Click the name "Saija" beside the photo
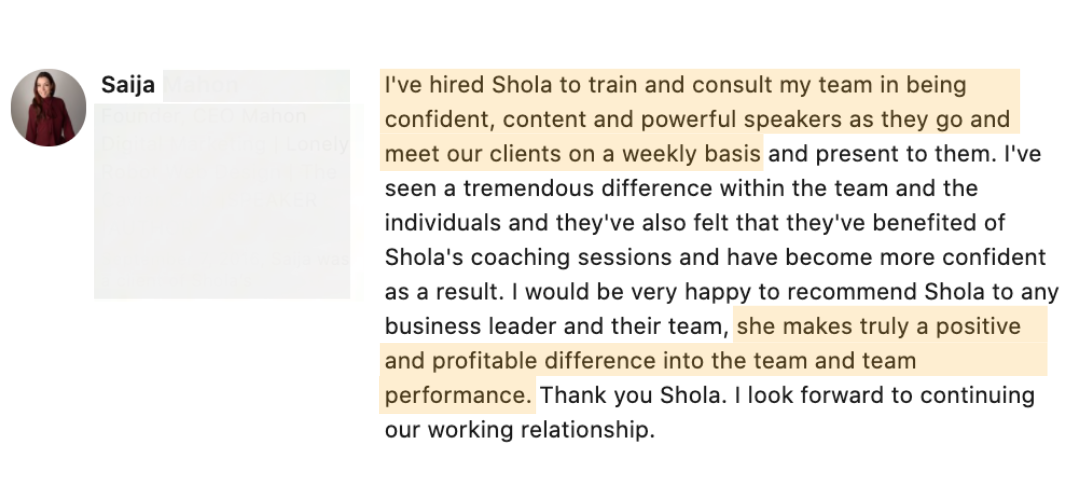The width and height of the screenshot is (1080, 502). (128, 86)
